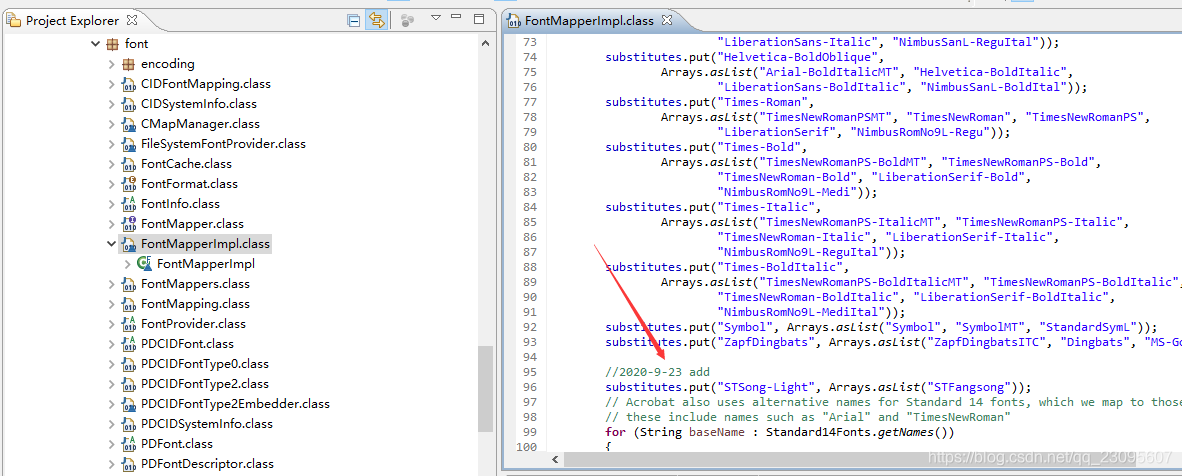Image resolution: width=1182 pixels, height=476 pixels.
Task: Minimize the Project Explorer view
Action: (457, 17)
